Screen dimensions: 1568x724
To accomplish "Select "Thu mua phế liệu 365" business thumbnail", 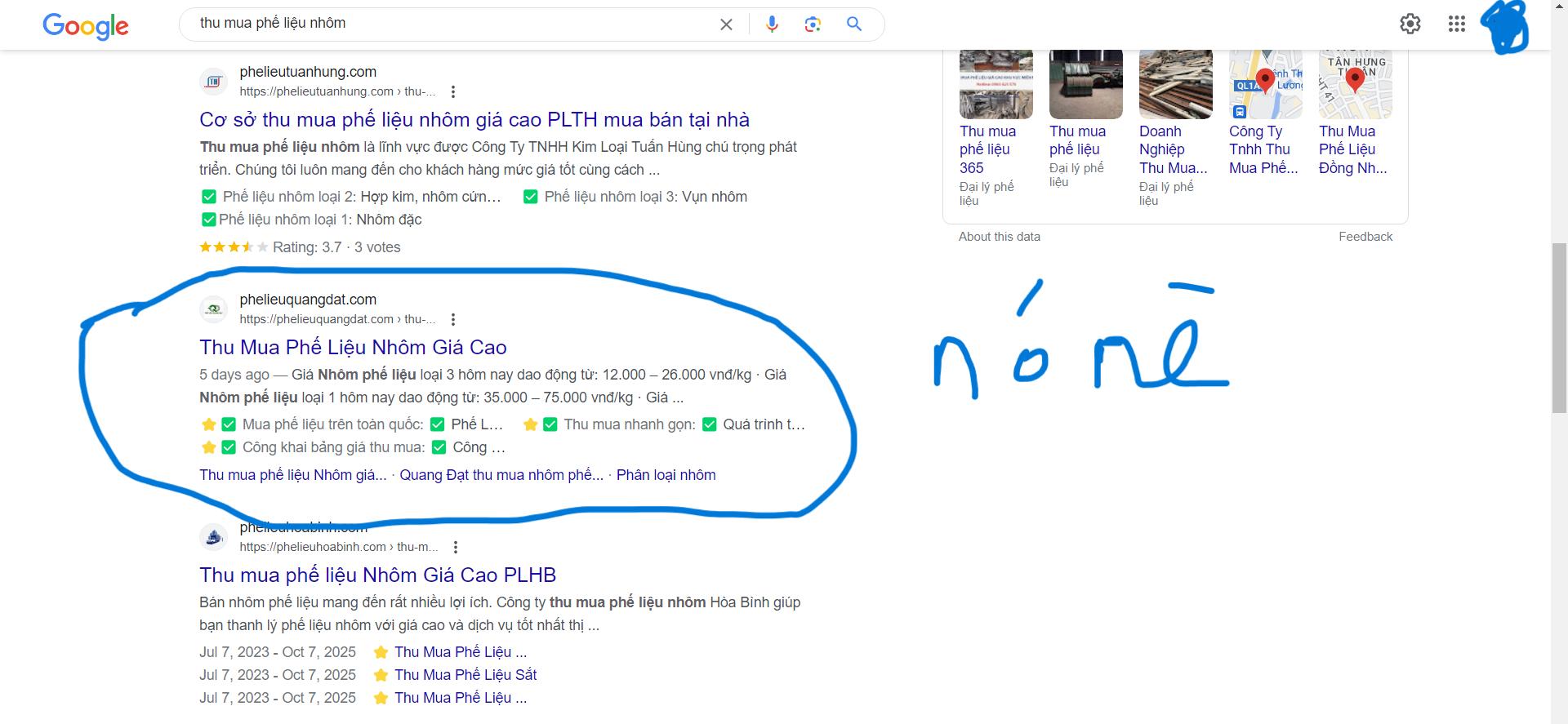I will pyautogui.click(x=996, y=84).
